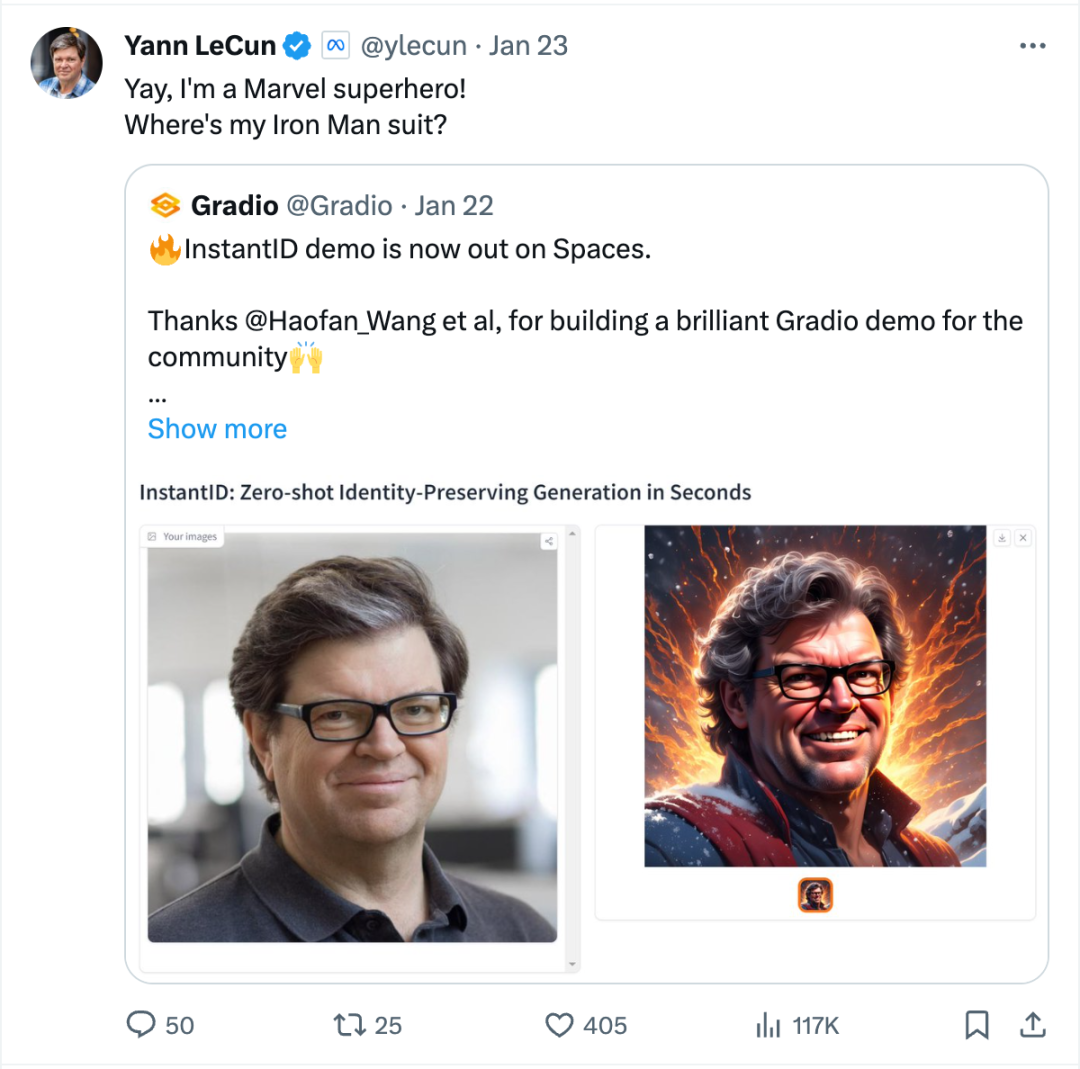Click the Jan 23 tweet timestamp
This screenshot has height=1069, width=1080.
coord(530,46)
